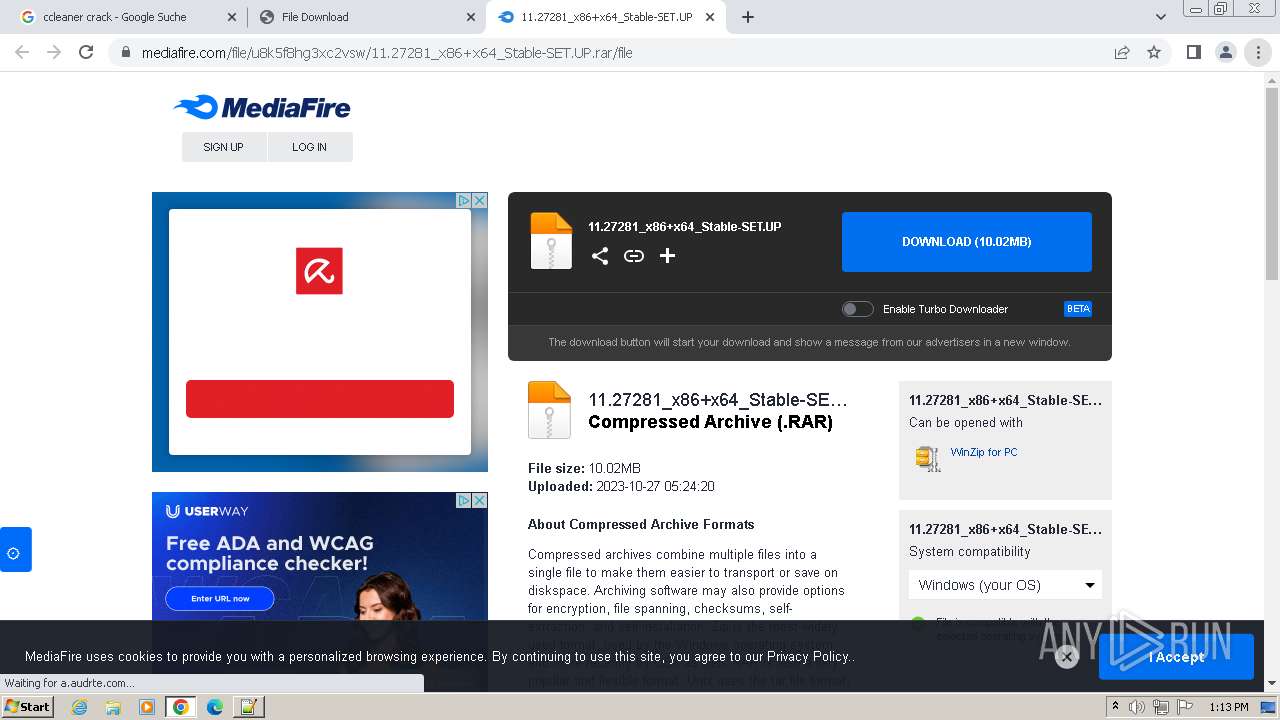Accept cookies with I Accept button

tap(1176, 657)
